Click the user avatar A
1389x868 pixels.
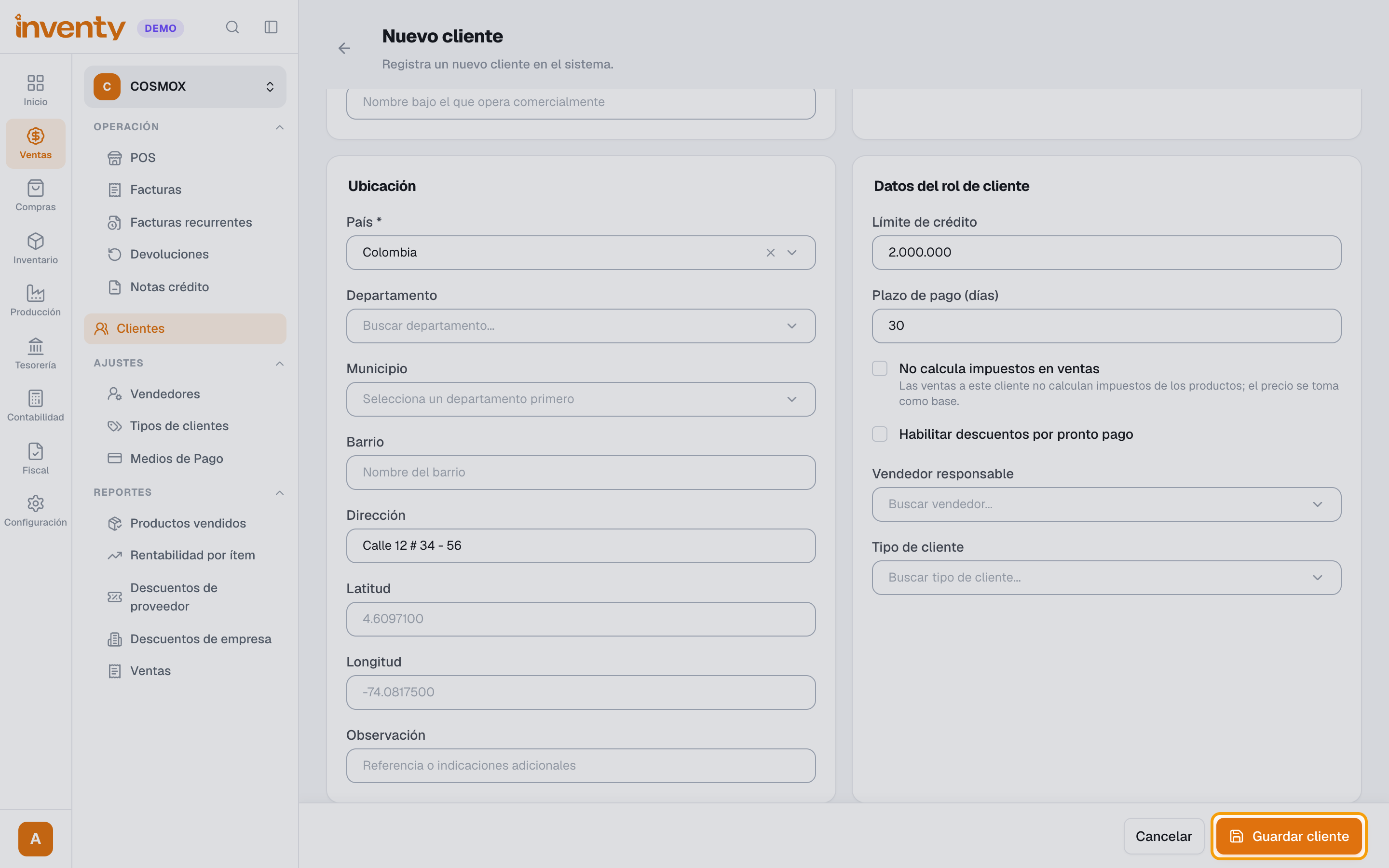[x=36, y=839]
